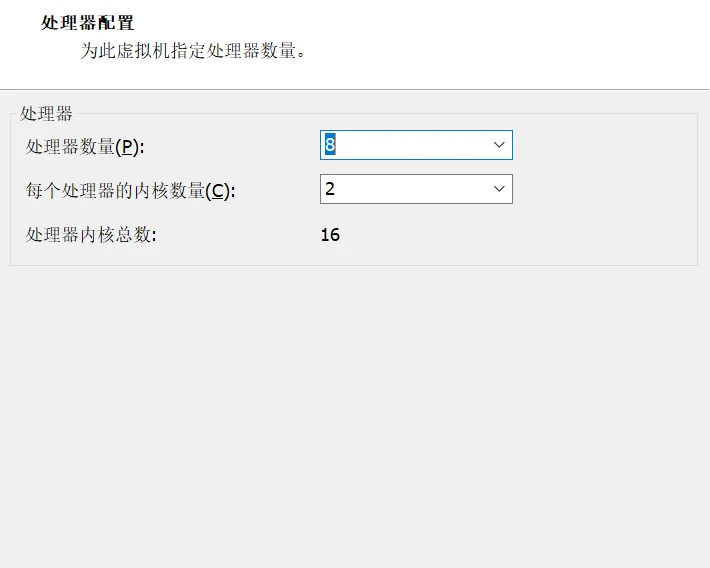Click the blank white header area at right
The image size is (710, 568).
coord(550,40)
